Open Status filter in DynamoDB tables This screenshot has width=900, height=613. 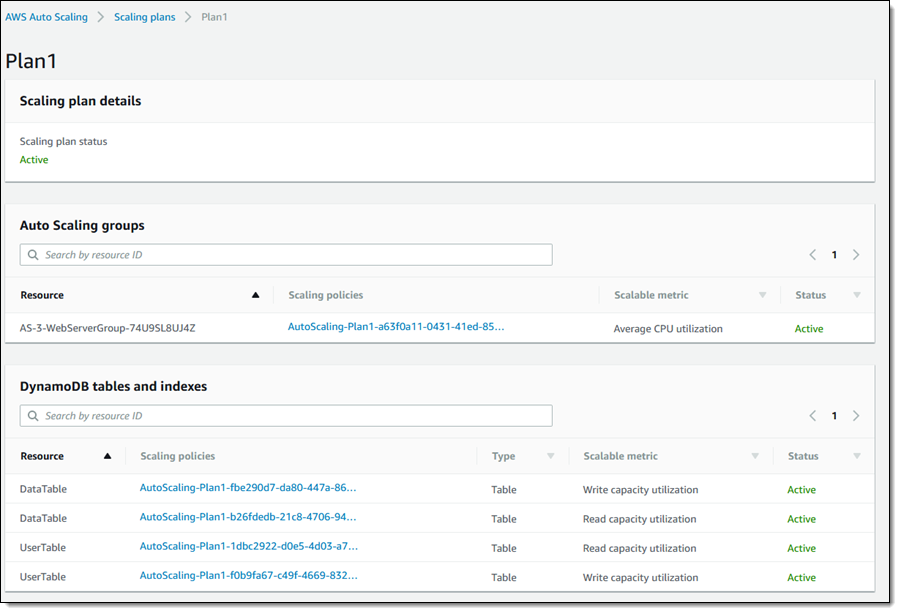pyautogui.click(x=857, y=456)
